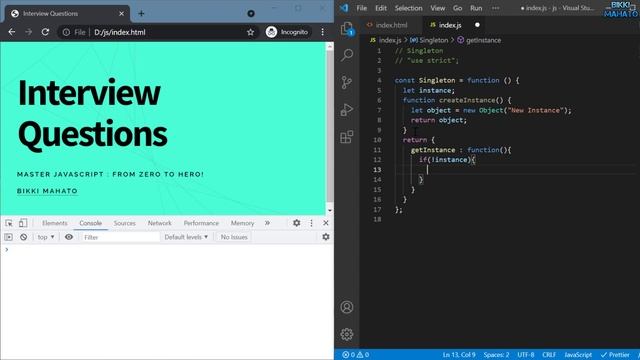Select the top JavaScript context dropdown
This screenshot has height=360, width=640.
(x=46, y=237)
